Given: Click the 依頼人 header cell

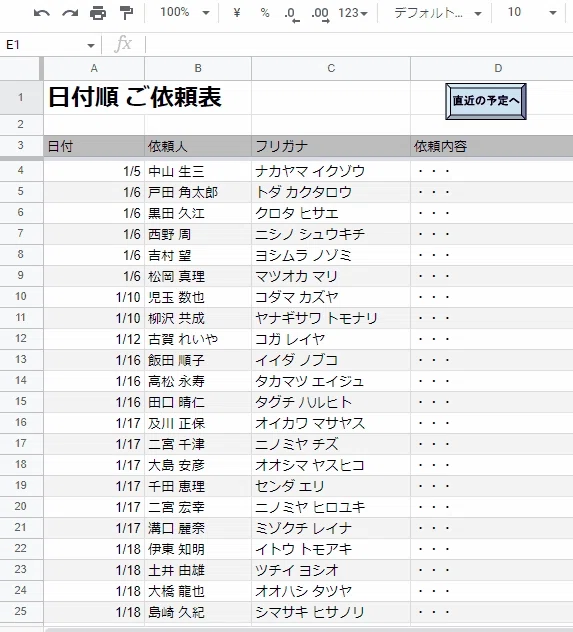Looking at the screenshot, I should coord(198,146).
